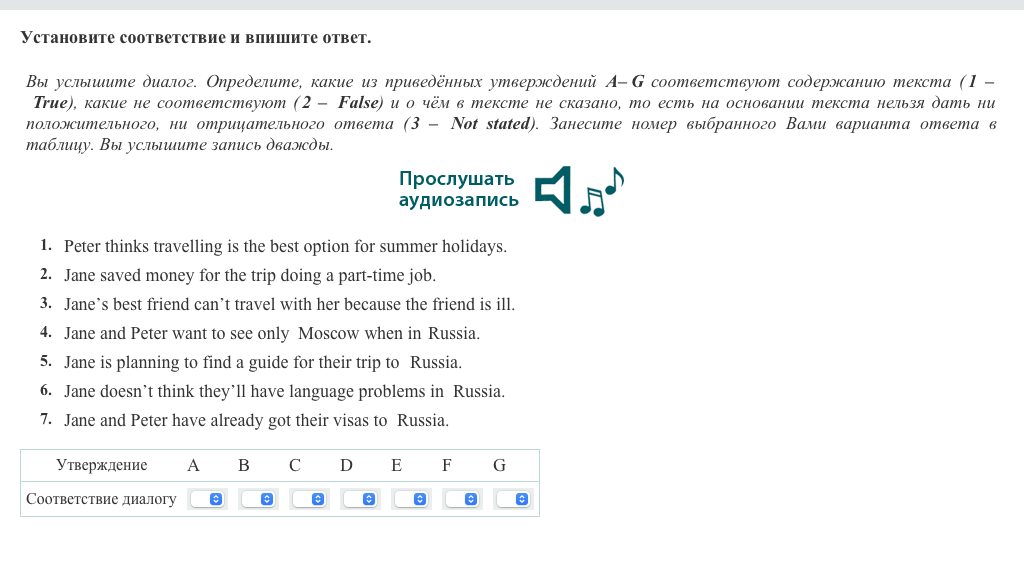1024x562 pixels.
Task: Click statement 3 about Jane's ill friend
Action: pyautogui.click(x=289, y=304)
